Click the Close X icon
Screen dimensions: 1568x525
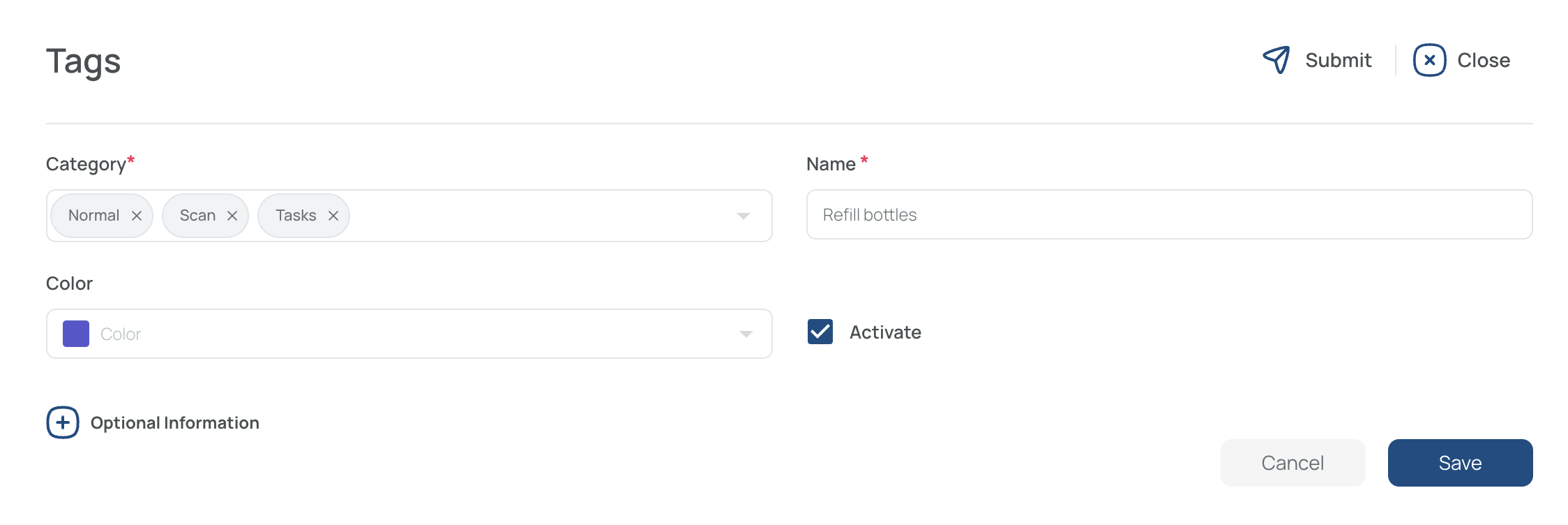point(1429,60)
